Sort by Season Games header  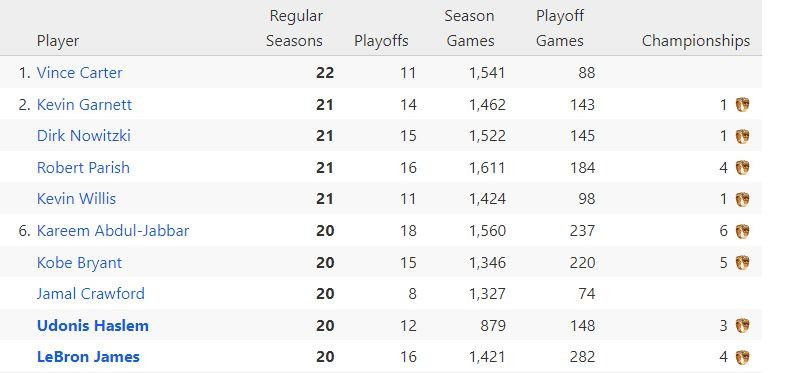470,28
